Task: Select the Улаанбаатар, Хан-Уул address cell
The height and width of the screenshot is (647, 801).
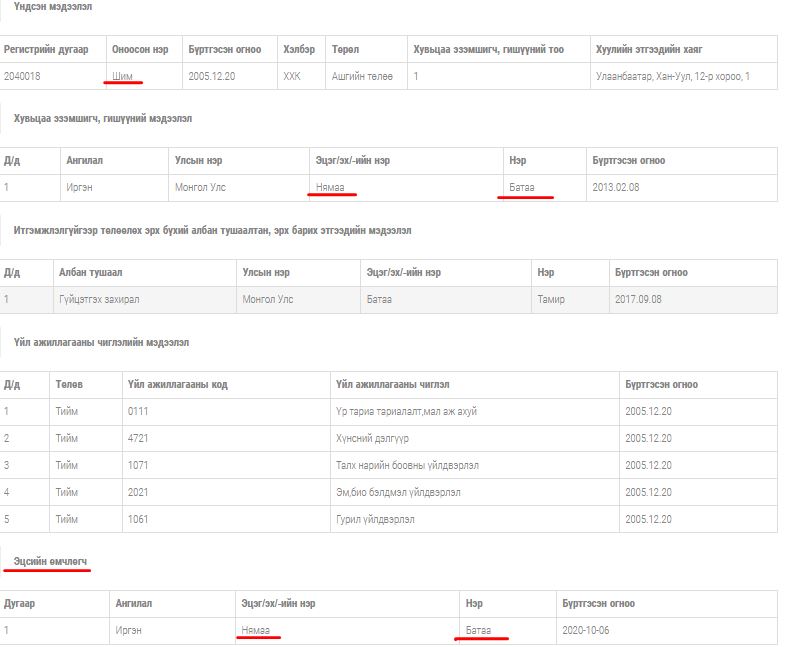Action: (672, 76)
